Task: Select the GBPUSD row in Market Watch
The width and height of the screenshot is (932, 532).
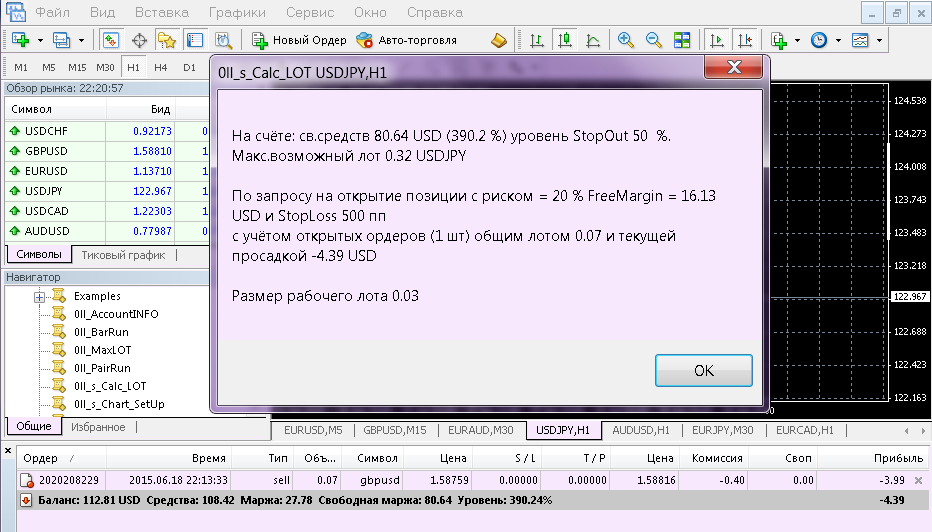Action: (107, 151)
